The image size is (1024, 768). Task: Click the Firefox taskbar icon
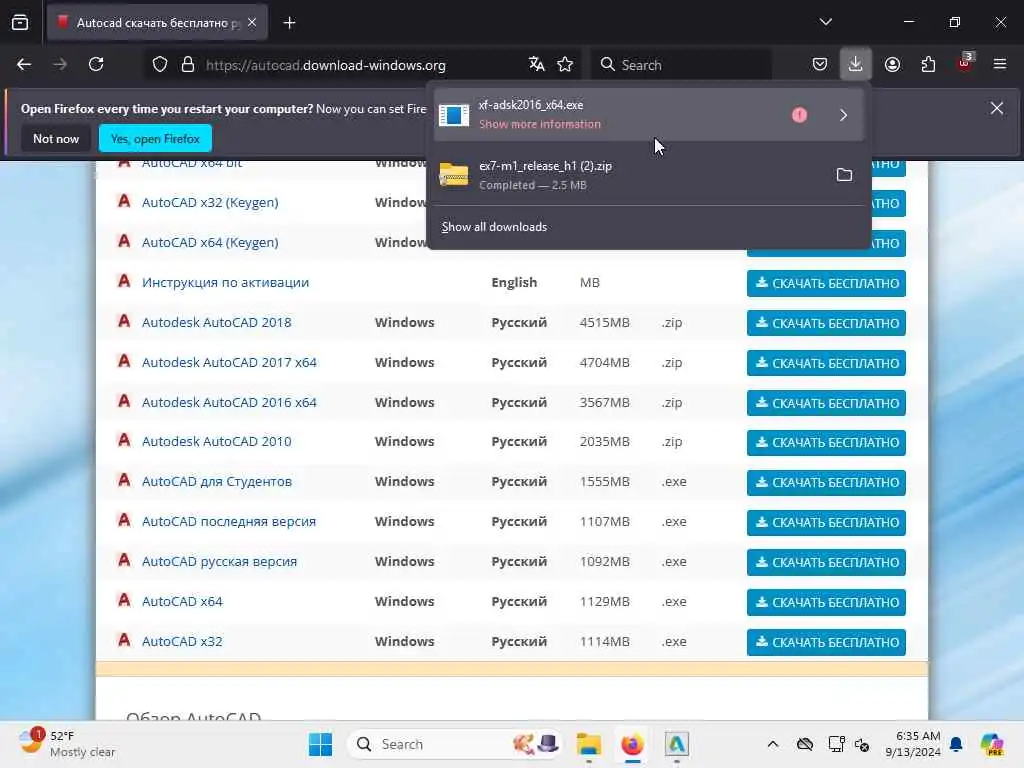click(632, 744)
